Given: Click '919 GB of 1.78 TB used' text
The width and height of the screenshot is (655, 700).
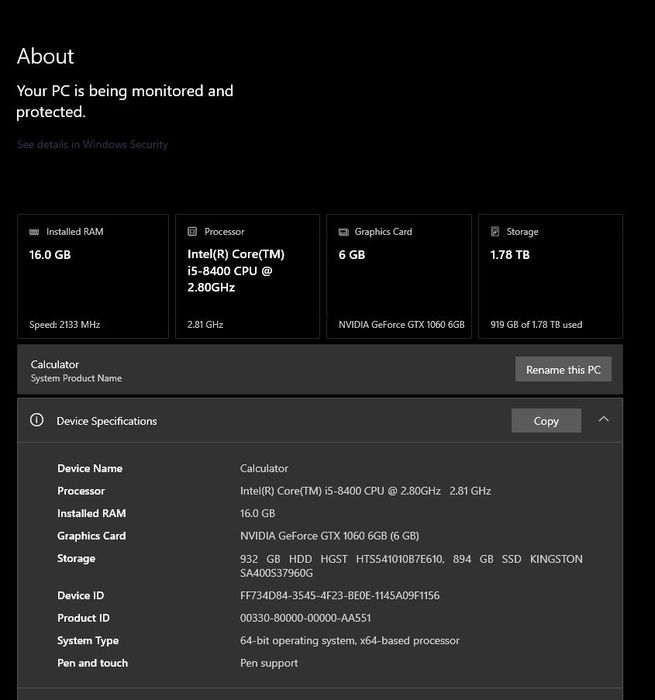Looking at the screenshot, I should pos(536,325).
